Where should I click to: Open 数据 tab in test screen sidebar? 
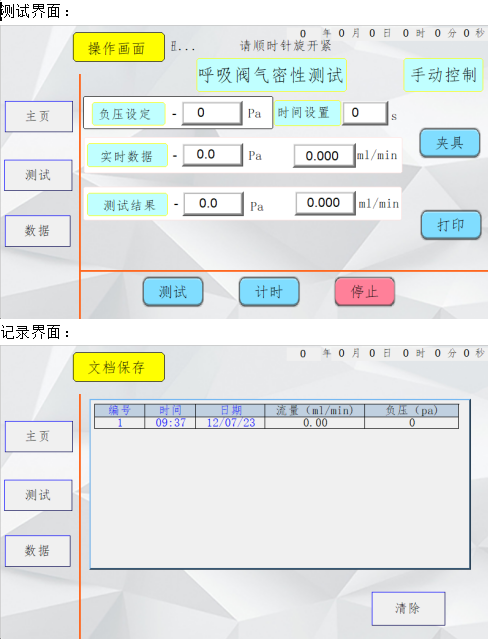pyautogui.click(x=38, y=231)
